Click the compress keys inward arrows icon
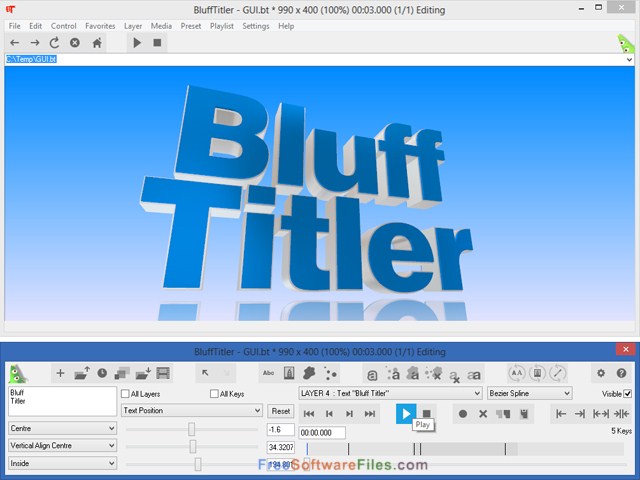 pos(621,414)
